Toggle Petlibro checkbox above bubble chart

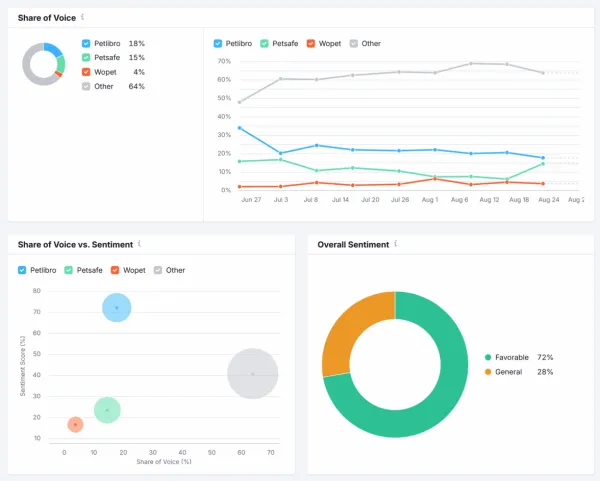(x=22, y=270)
